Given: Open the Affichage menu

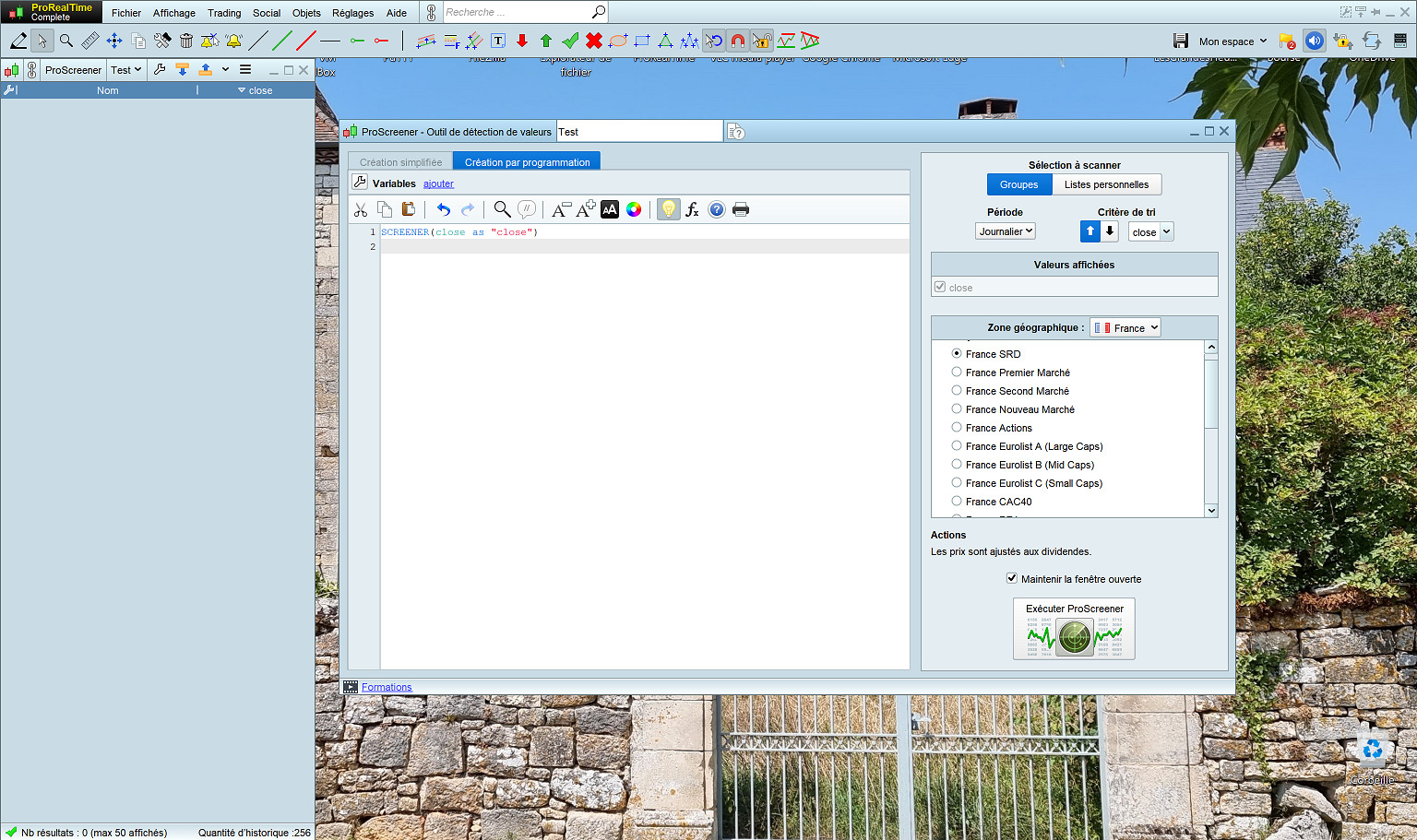Looking at the screenshot, I should click(174, 13).
